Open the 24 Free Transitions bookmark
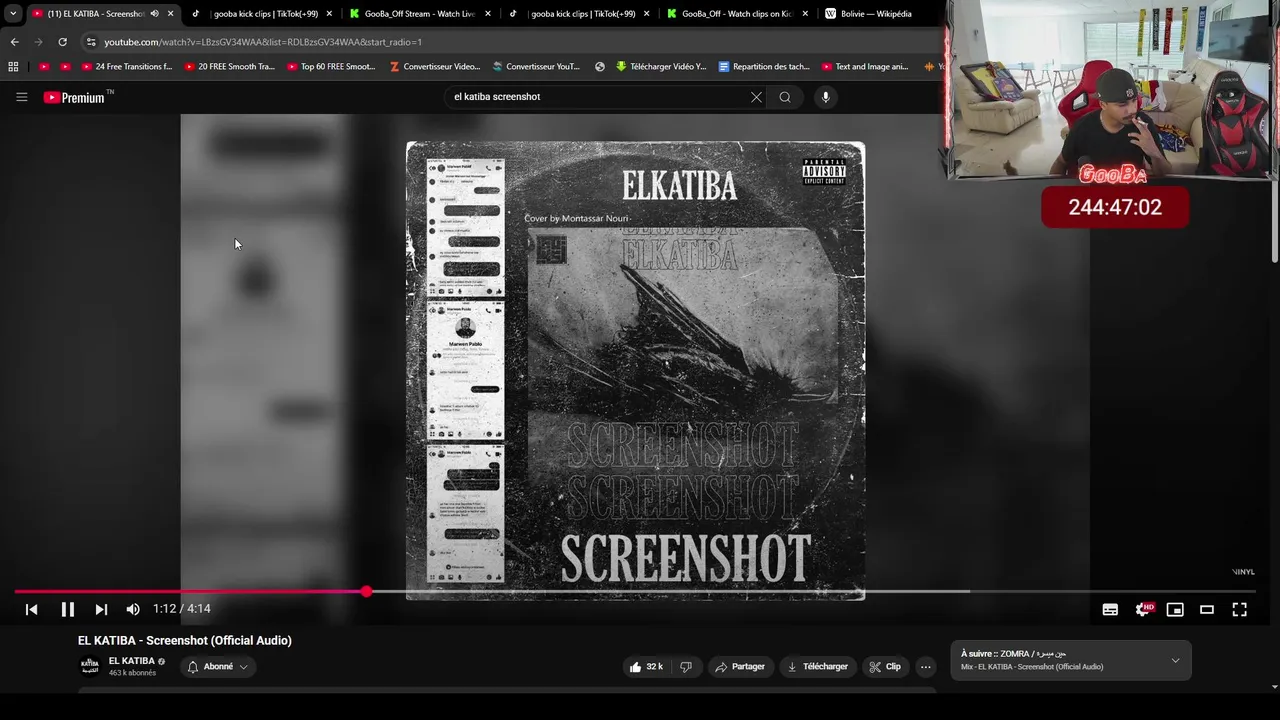Screen dimensions: 1280x720 127,67
